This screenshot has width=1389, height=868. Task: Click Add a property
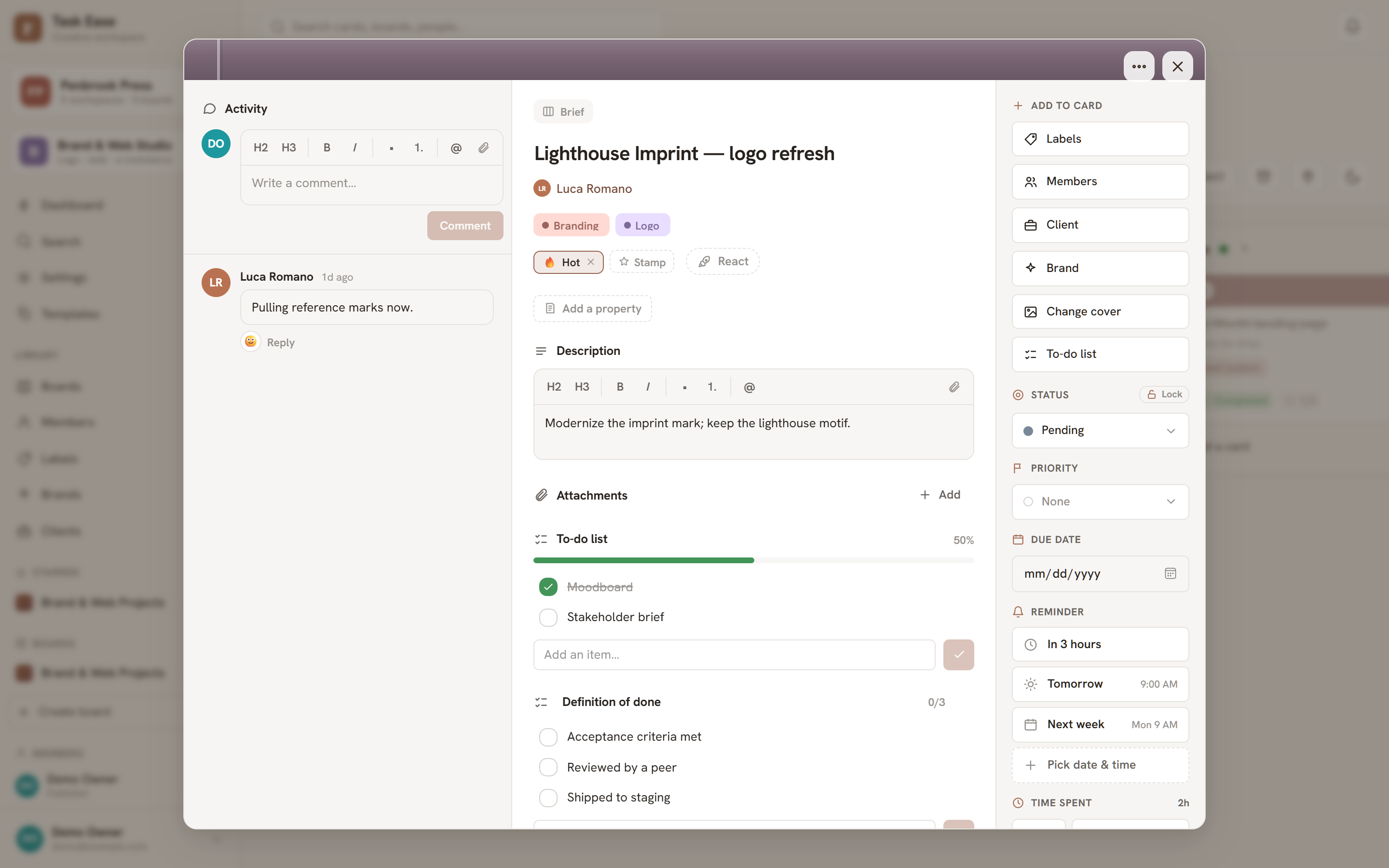[x=592, y=308]
